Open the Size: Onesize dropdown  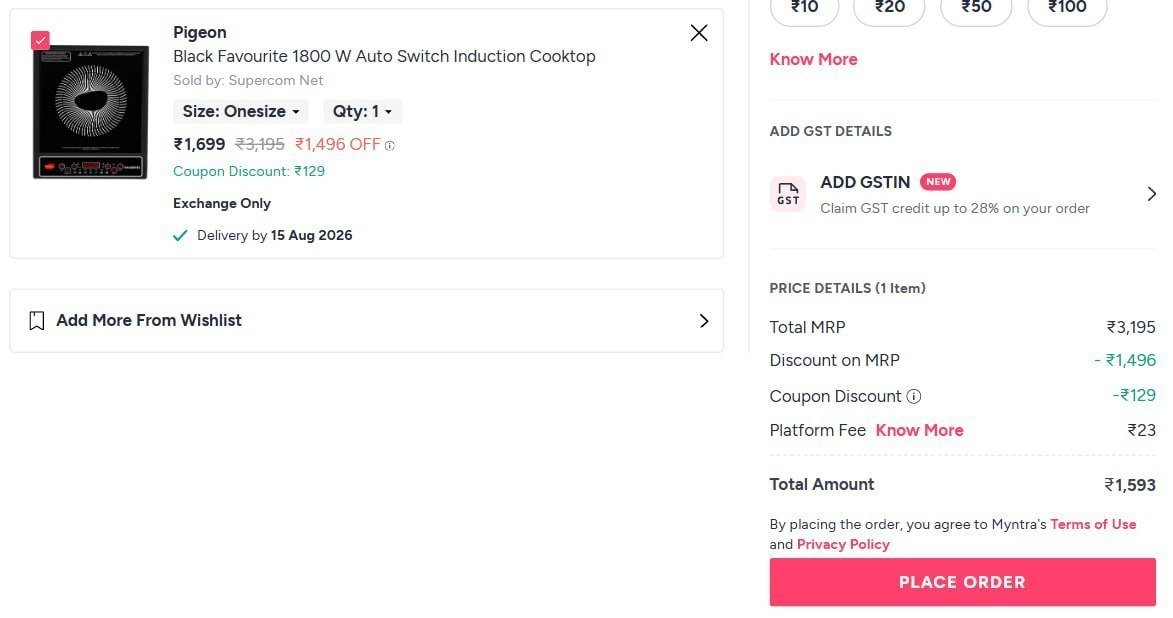pyautogui.click(x=241, y=111)
